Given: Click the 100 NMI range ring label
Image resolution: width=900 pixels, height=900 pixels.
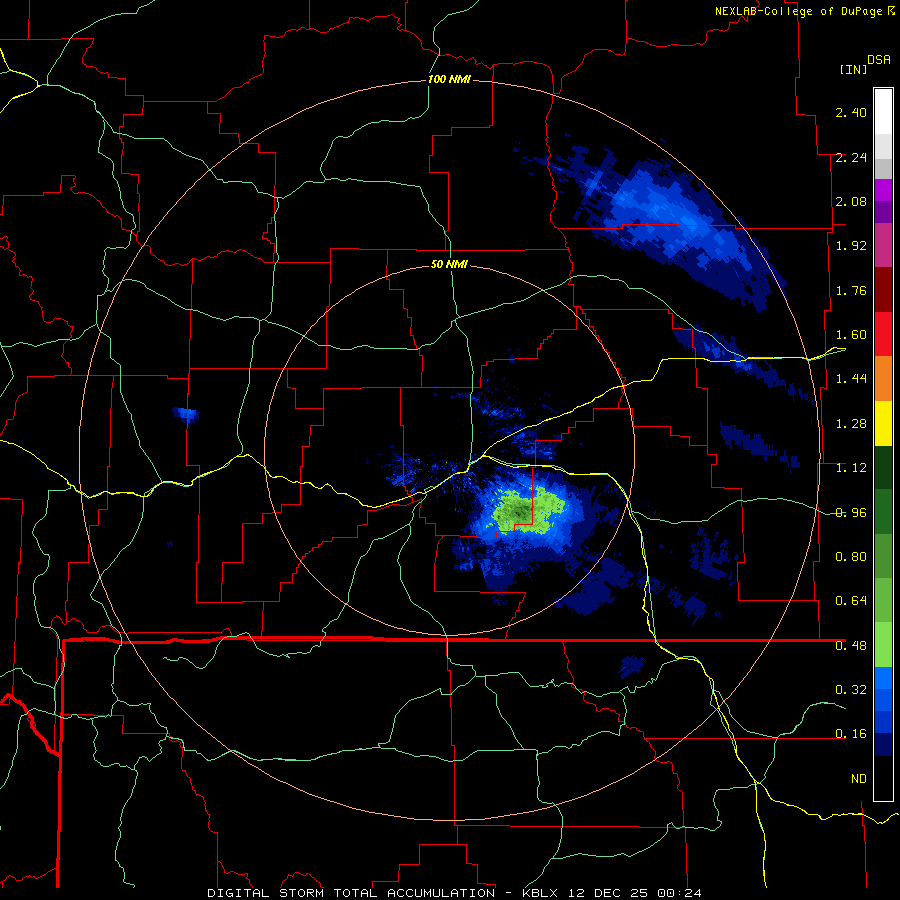Looking at the screenshot, I should (x=449, y=79).
